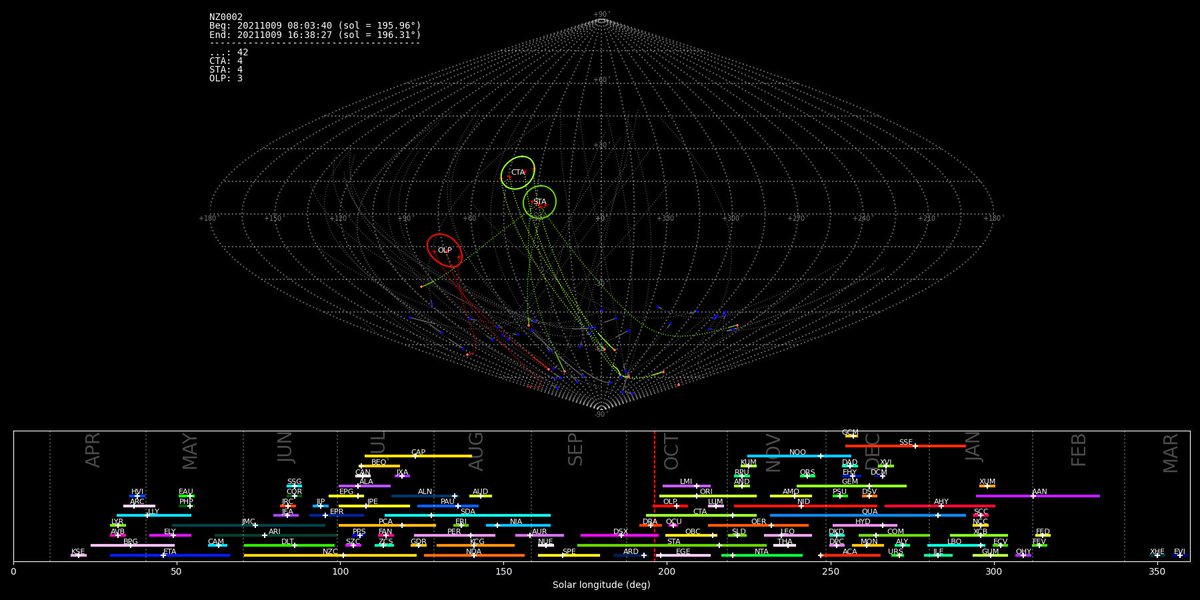
Task: Select the green NTA shower bar
Action: 762,555
